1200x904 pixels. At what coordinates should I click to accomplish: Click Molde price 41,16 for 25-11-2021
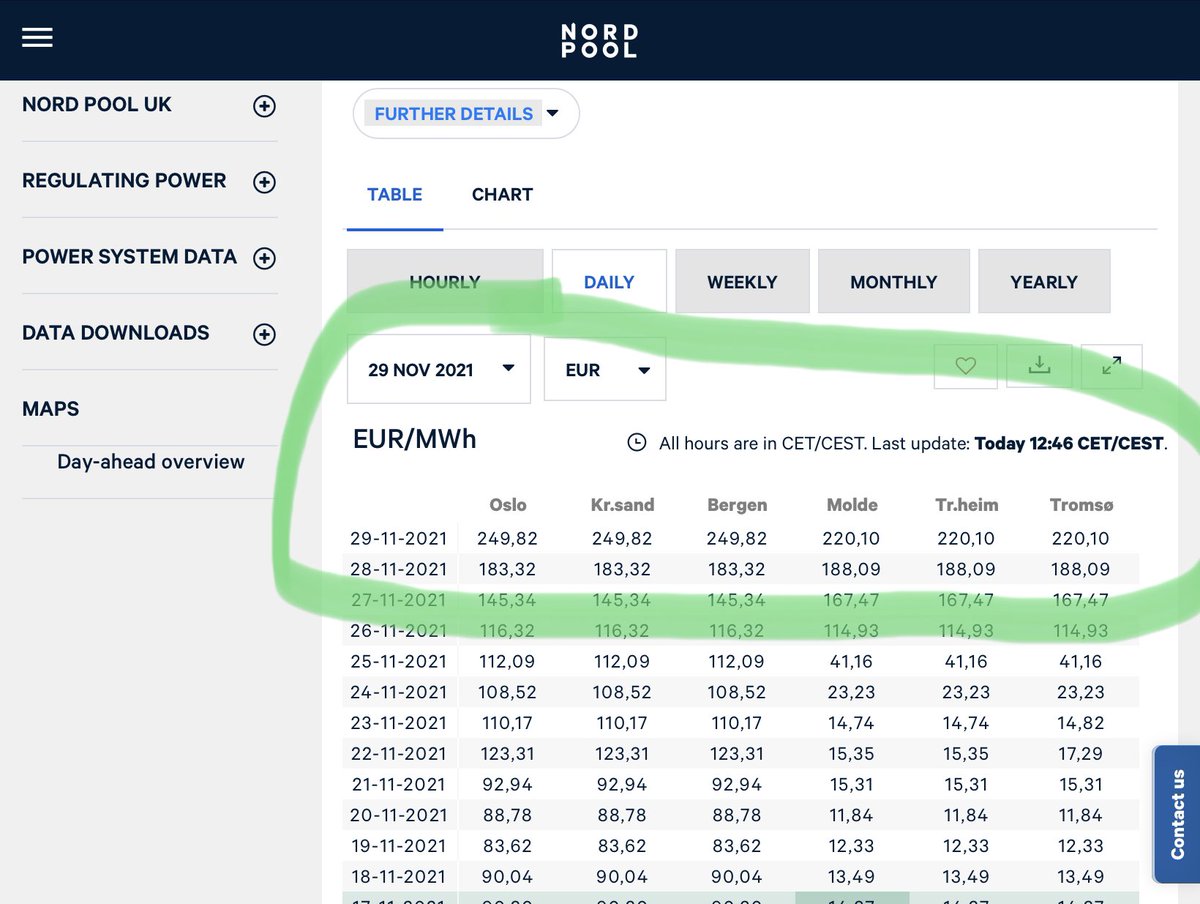coord(852,661)
